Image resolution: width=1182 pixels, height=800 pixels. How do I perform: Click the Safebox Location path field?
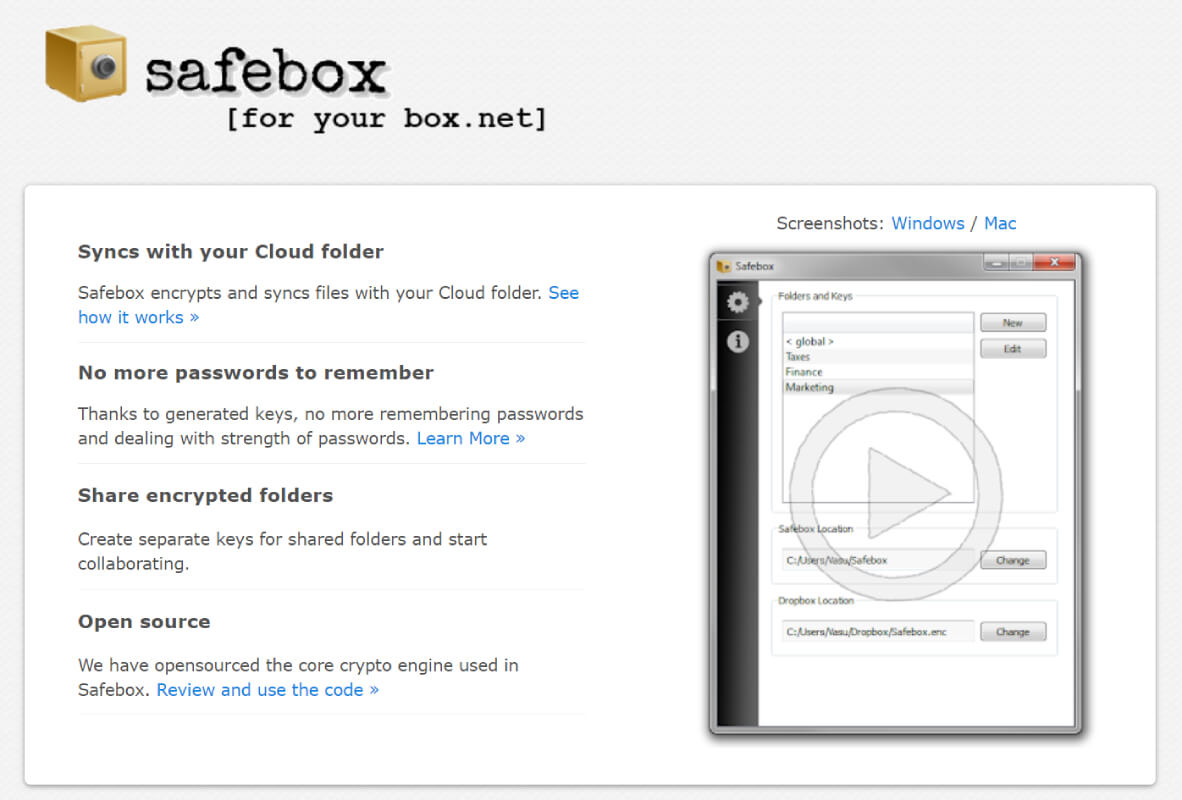click(x=878, y=560)
